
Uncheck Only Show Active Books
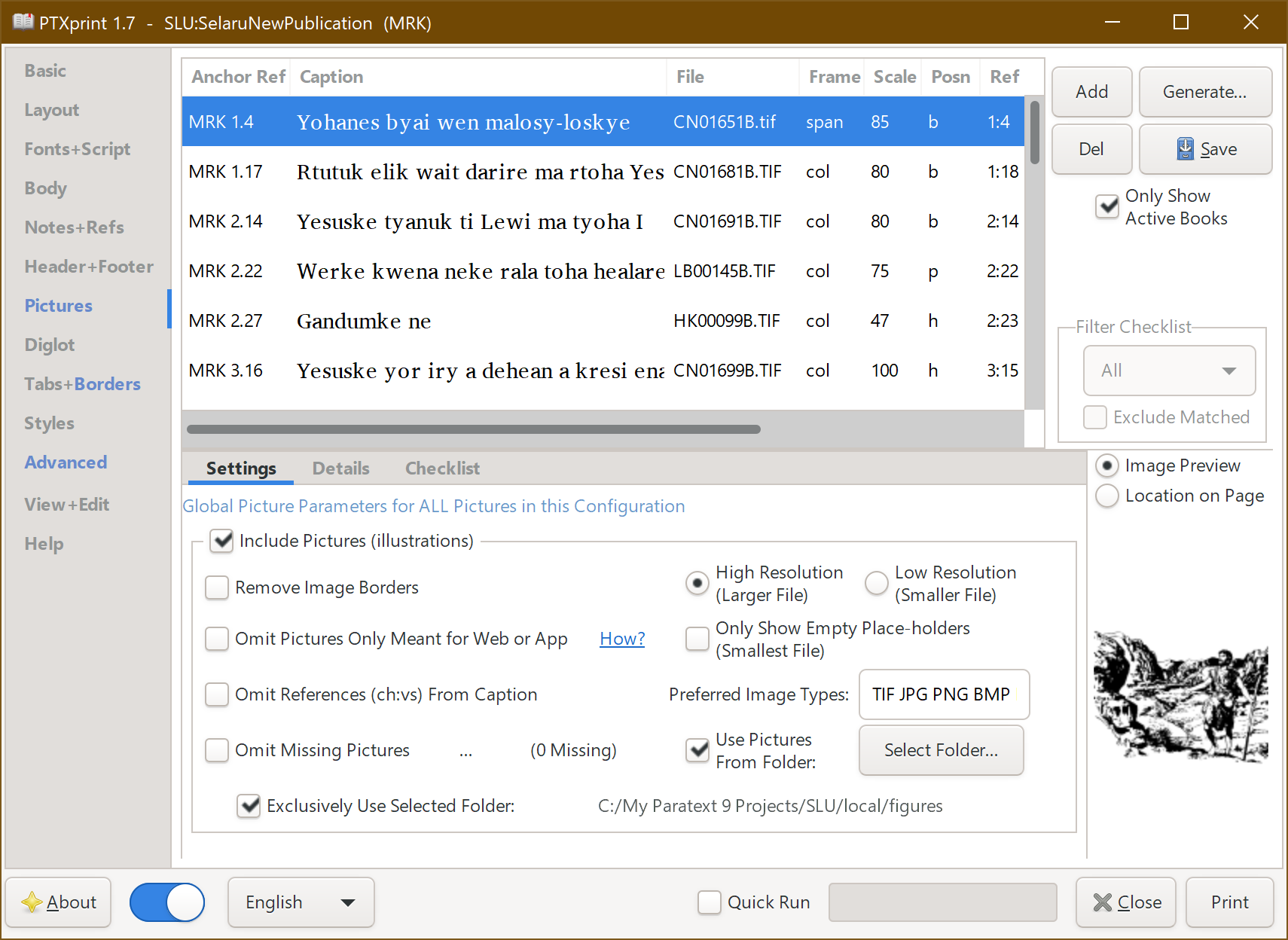(1106, 206)
